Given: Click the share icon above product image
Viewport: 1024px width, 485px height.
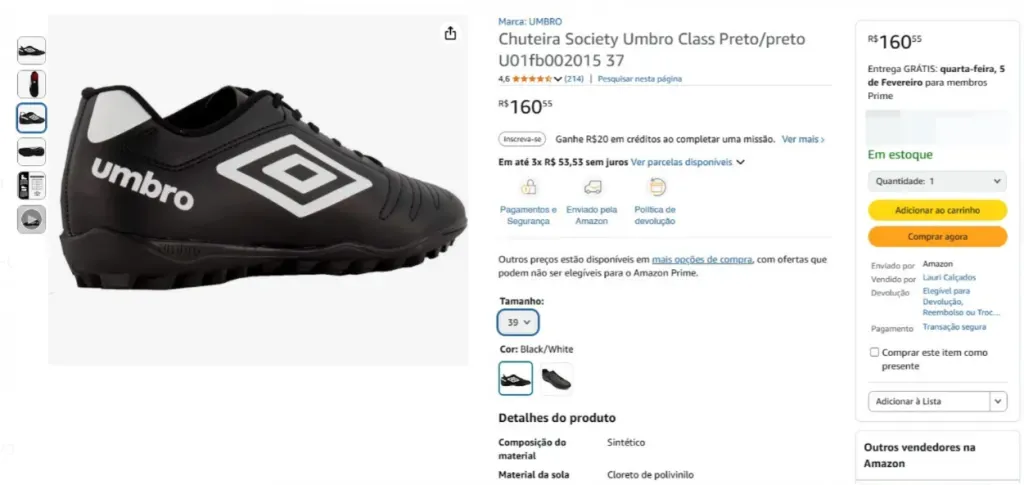Looking at the screenshot, I should pos(450,33).
